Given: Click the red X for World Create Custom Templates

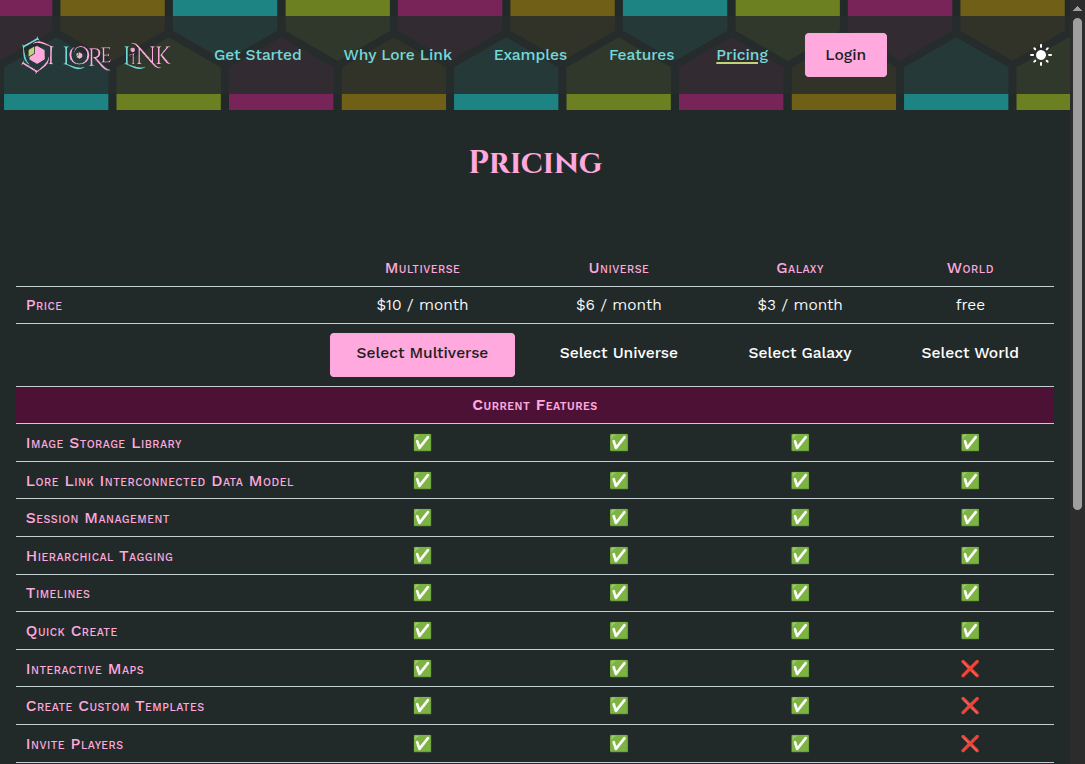Looking at the screenshot, I should [x=970, y=705].
